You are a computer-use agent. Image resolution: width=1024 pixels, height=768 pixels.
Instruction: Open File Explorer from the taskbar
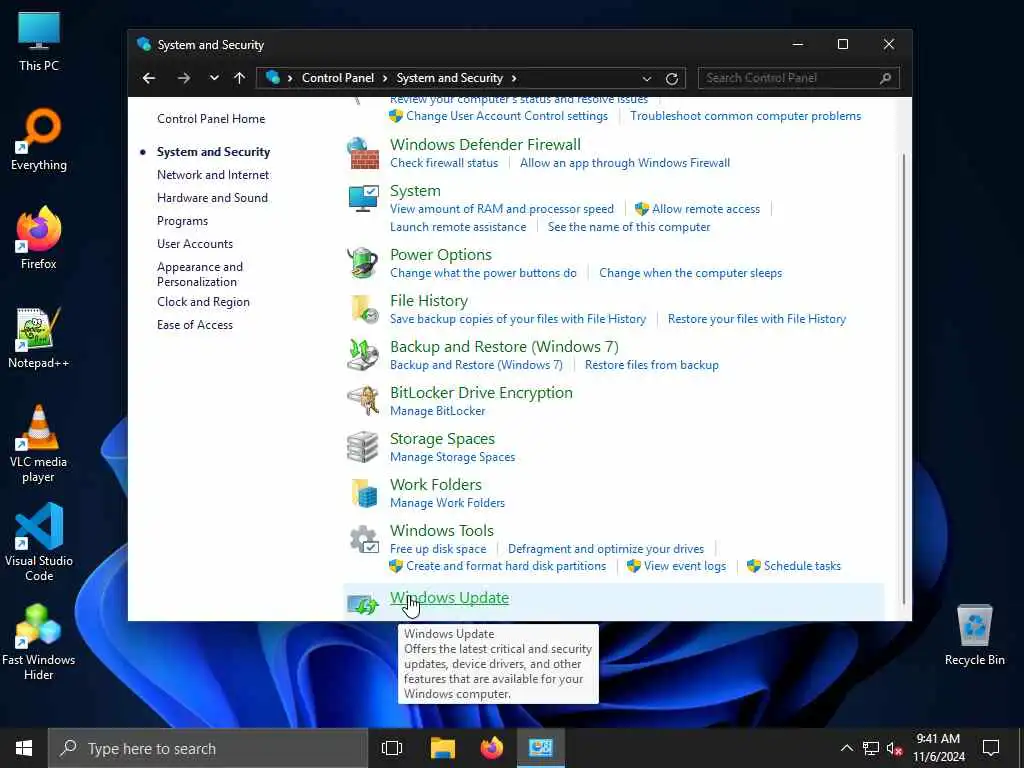(x=442, y=748)
